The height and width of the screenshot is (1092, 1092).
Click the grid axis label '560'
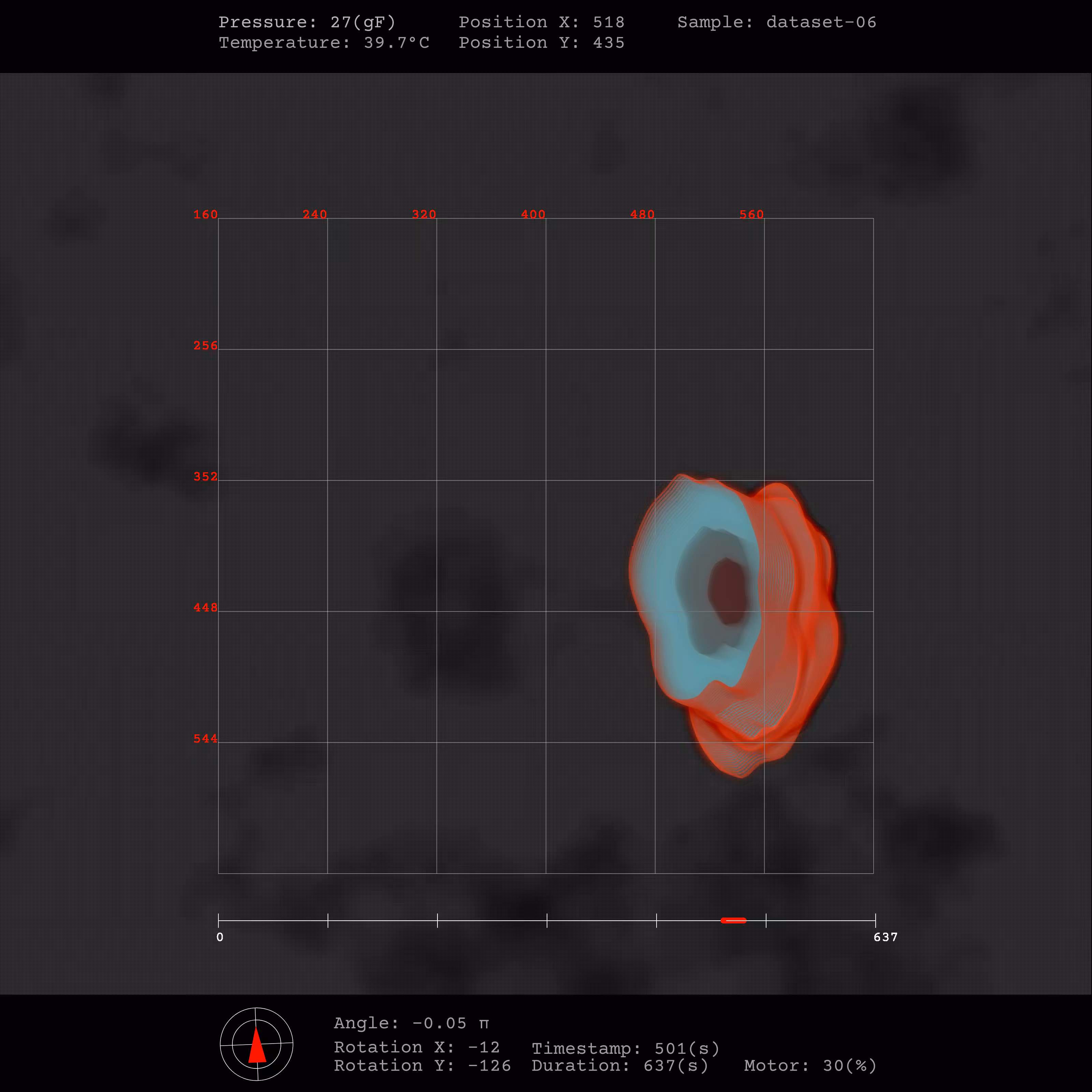point(751,214)
